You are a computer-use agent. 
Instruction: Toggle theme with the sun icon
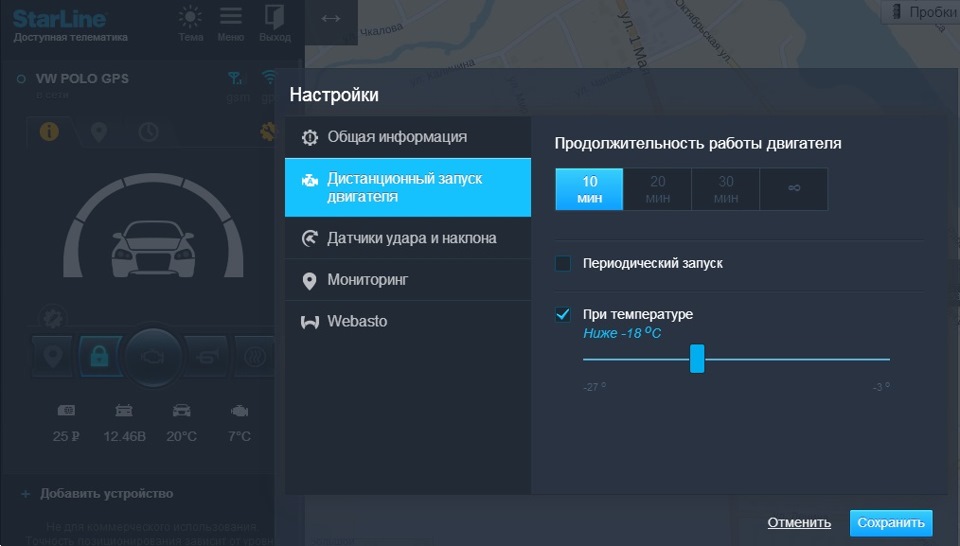tap(190, 17)
